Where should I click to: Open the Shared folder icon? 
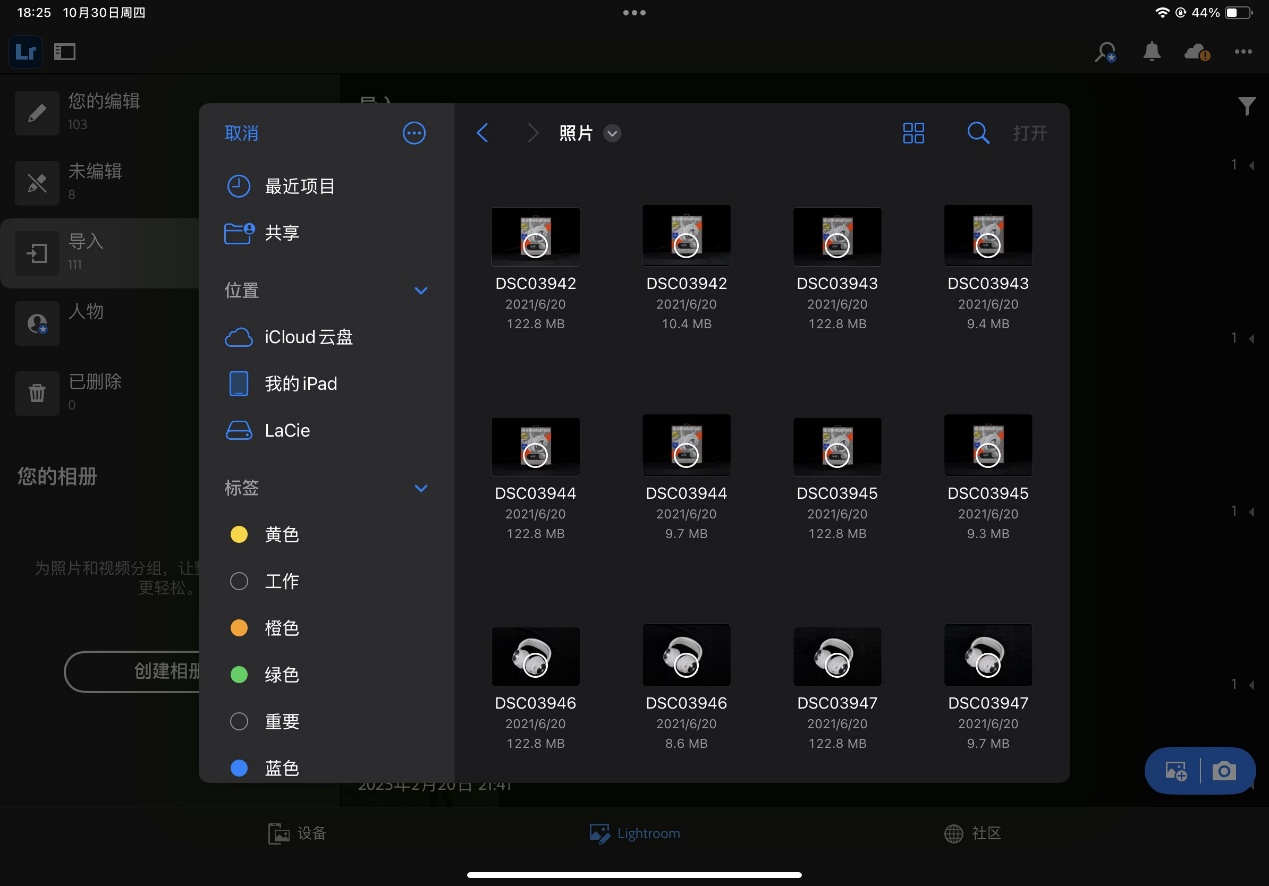[x=239, y=233]
